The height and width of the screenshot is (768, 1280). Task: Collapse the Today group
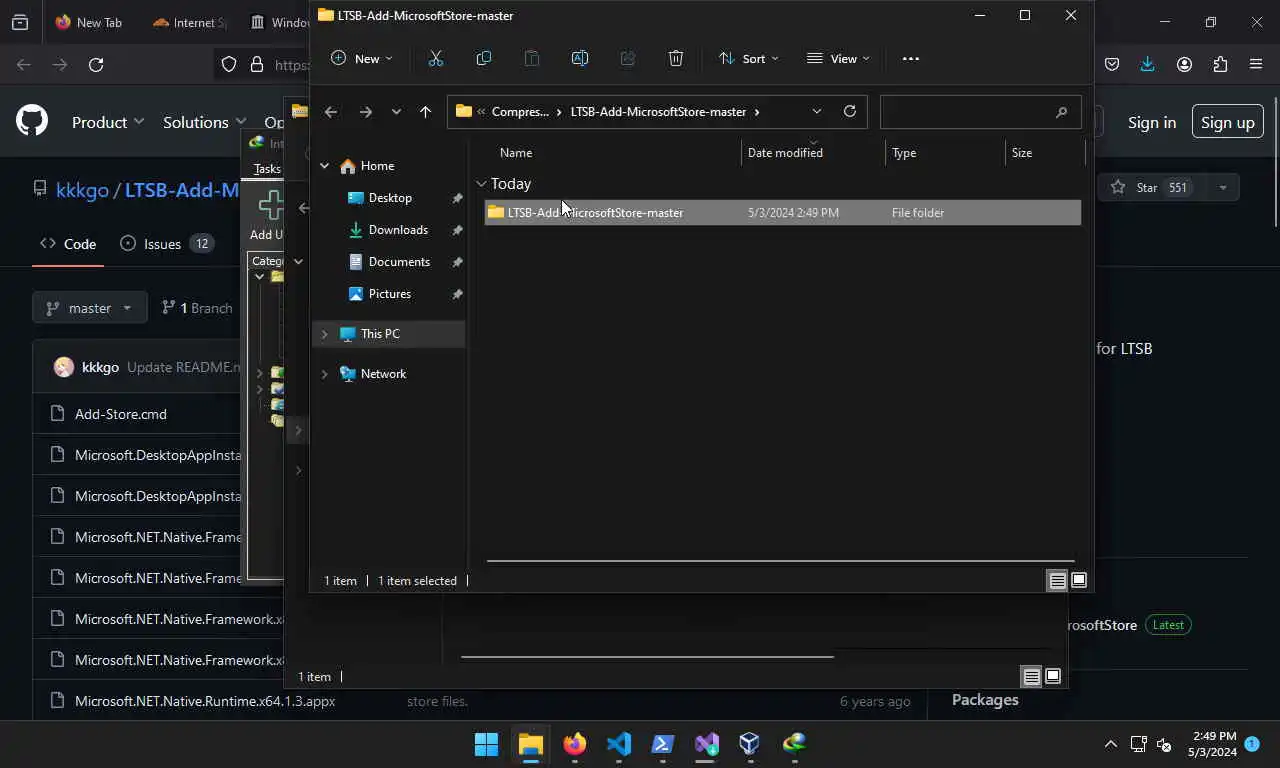pyautogui.click(x=481, y=184)
